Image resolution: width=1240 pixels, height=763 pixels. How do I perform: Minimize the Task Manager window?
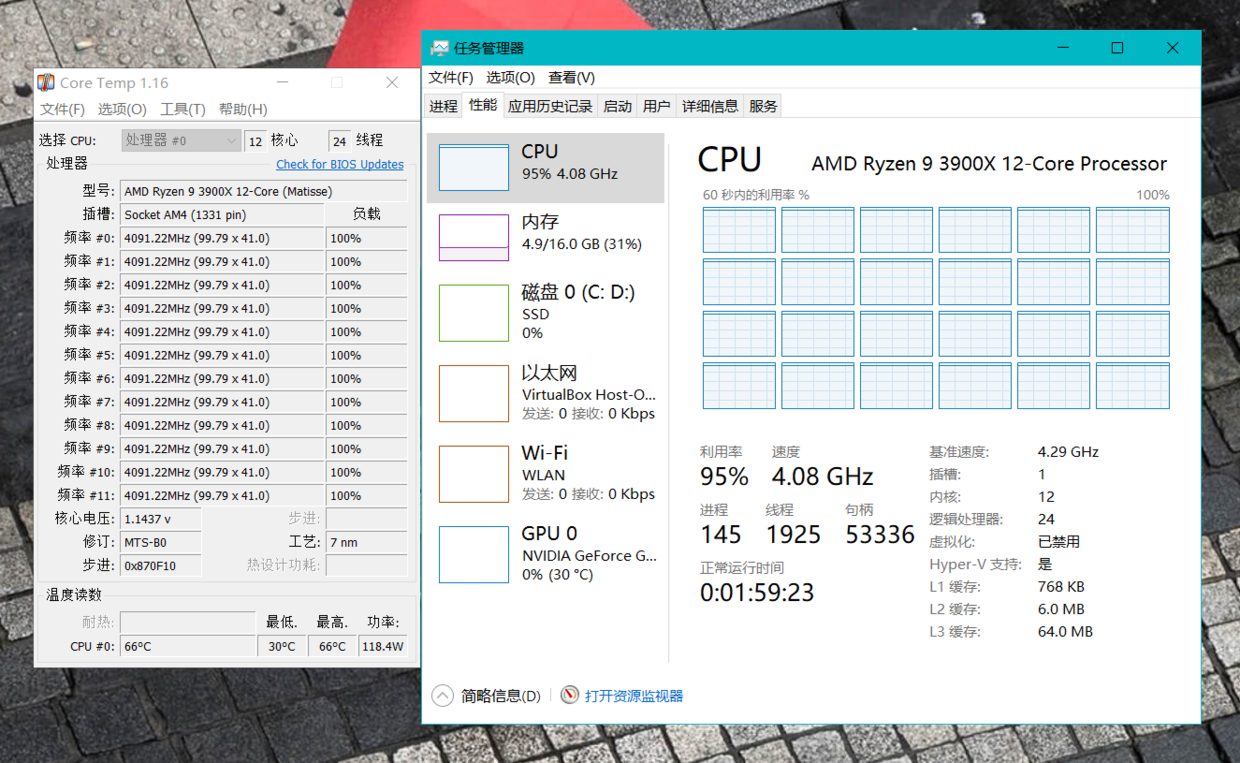(1063, 48)
